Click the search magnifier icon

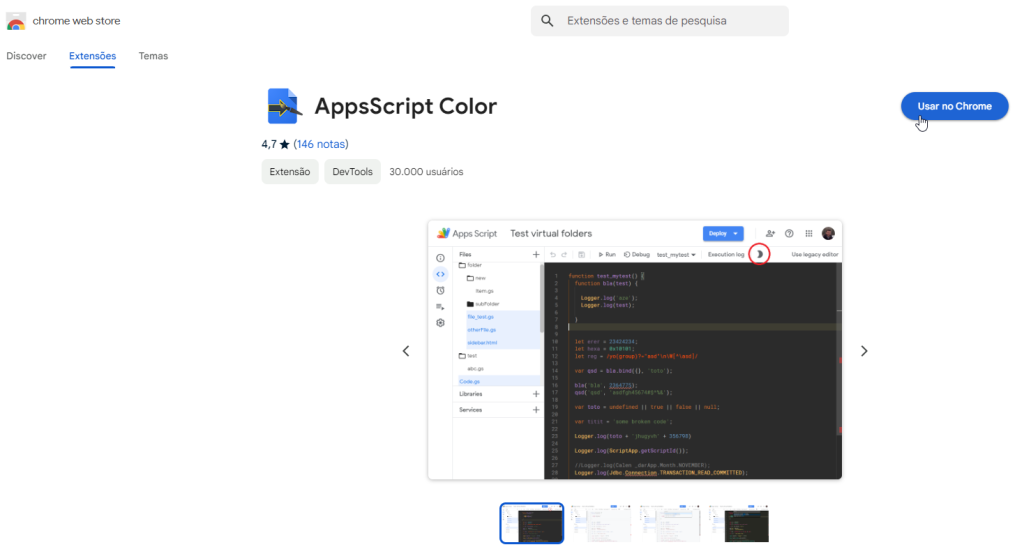click(547, 21)
